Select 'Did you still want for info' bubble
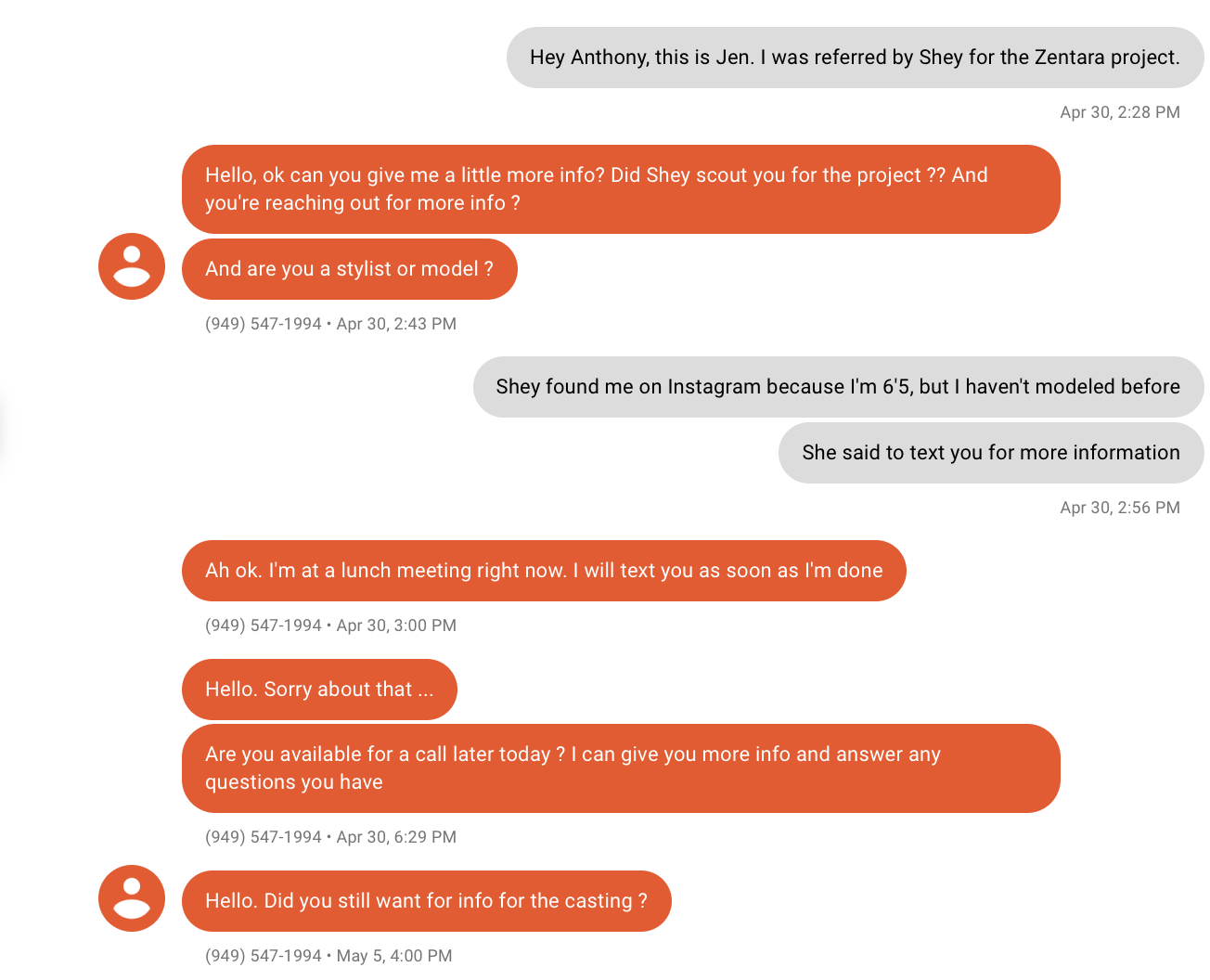The height and width of the screenshot is (980, 1210). point(427,901)
